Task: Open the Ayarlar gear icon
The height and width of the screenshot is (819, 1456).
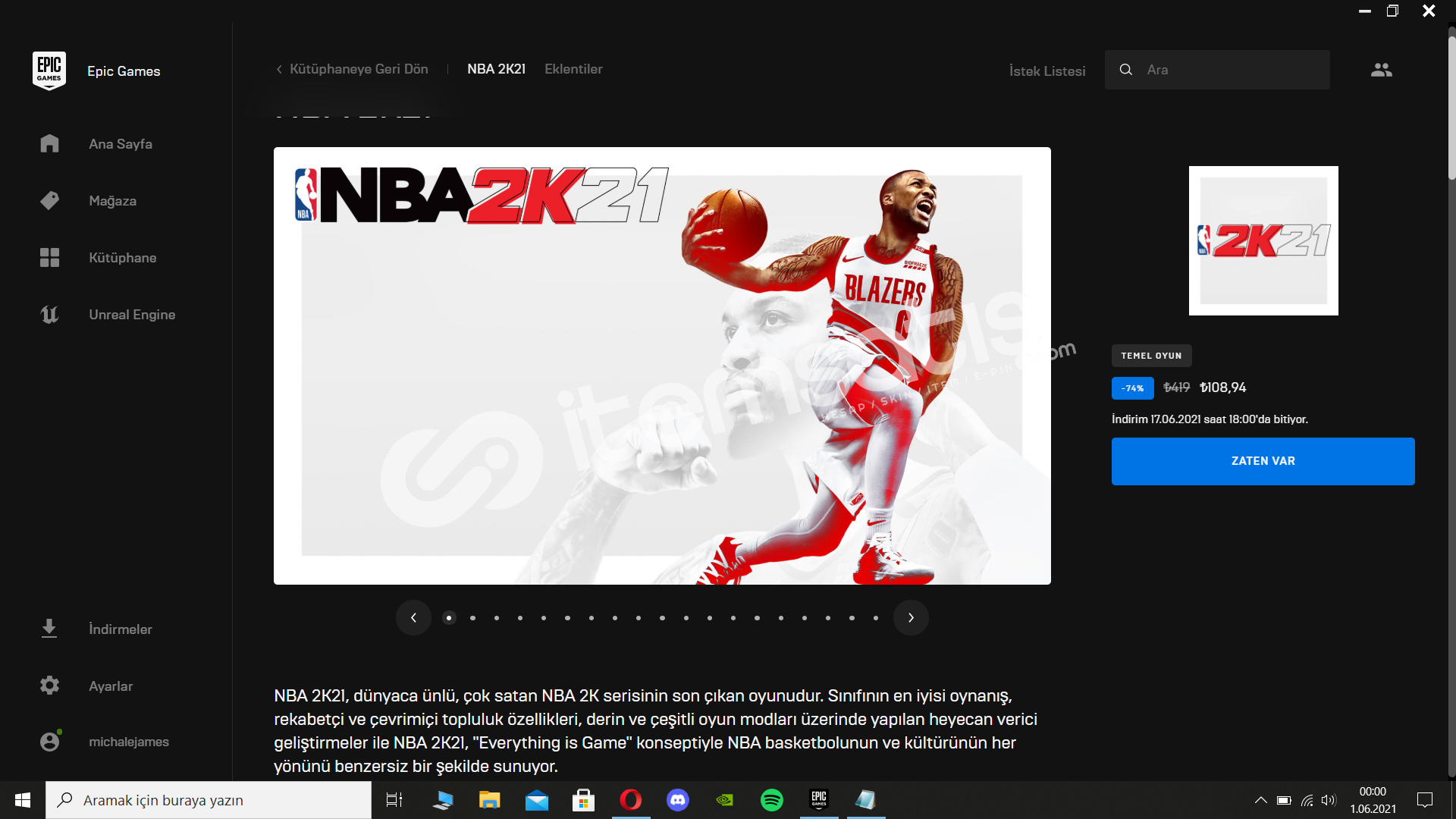Action: coord(49,686)
